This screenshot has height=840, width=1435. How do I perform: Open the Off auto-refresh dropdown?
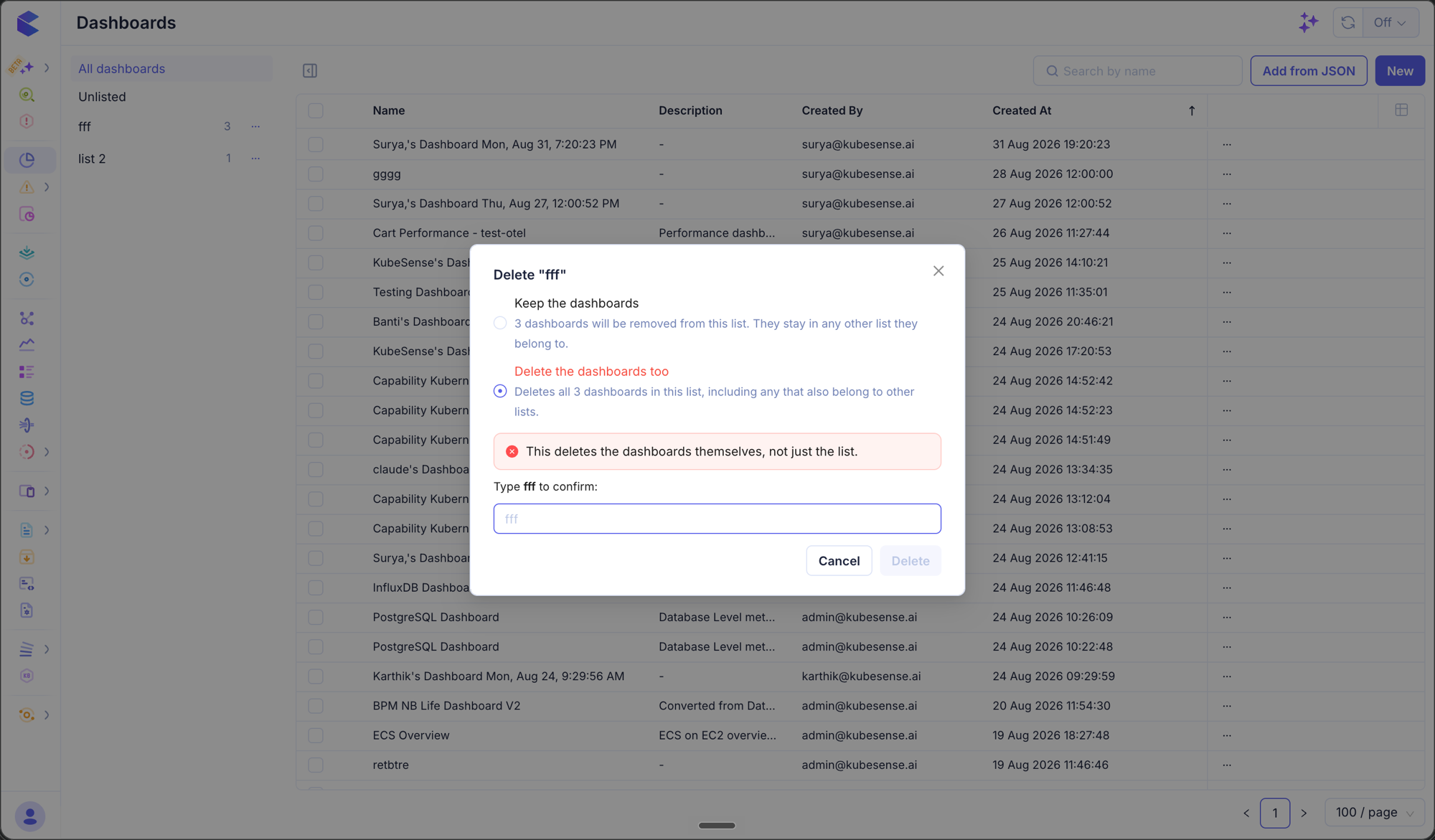[1390, 22]
